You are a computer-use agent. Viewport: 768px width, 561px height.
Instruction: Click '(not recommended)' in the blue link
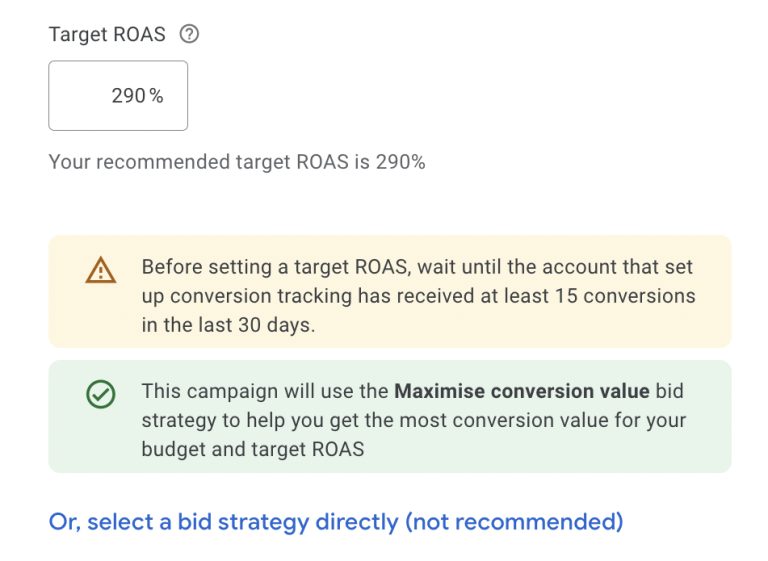514,522
